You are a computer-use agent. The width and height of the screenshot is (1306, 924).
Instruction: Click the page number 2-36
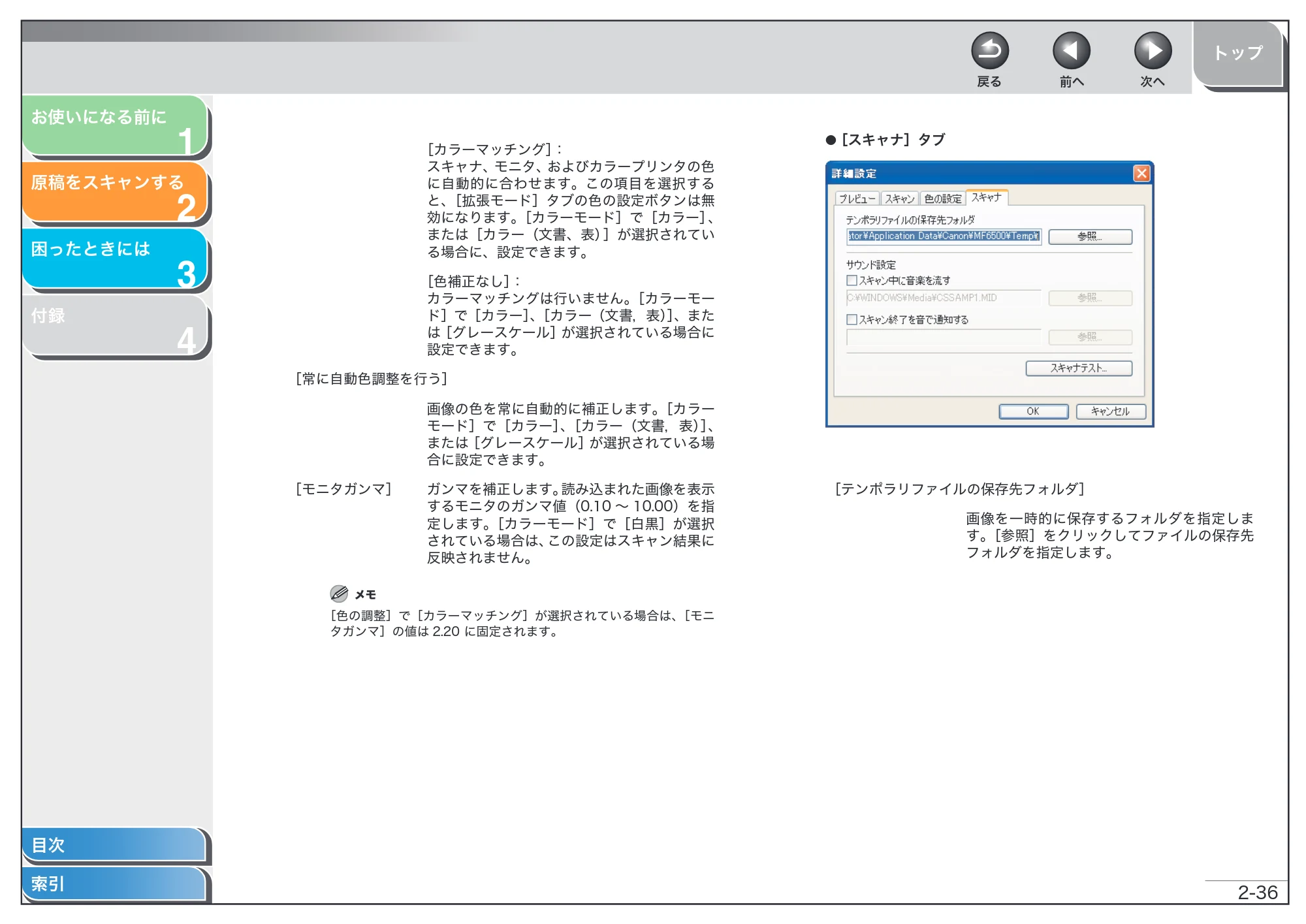[1258, 892]
